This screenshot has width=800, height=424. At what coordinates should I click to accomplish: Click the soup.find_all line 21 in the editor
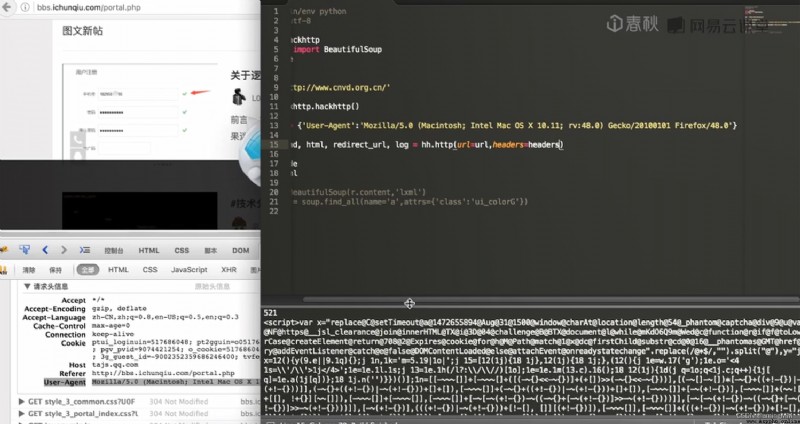click(409, 202)
